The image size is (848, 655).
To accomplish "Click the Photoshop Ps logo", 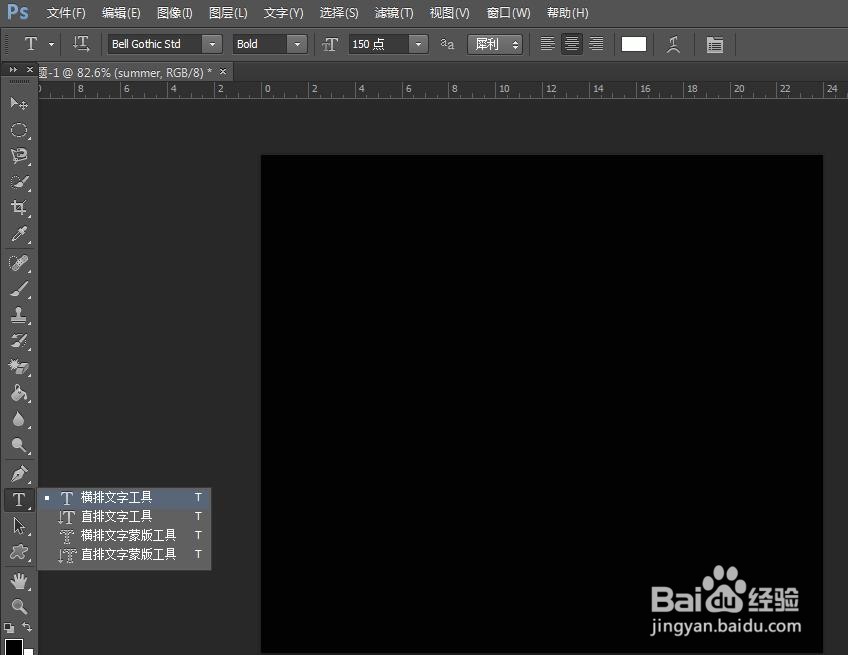I will pyautogui.click(x=18, y=12).
